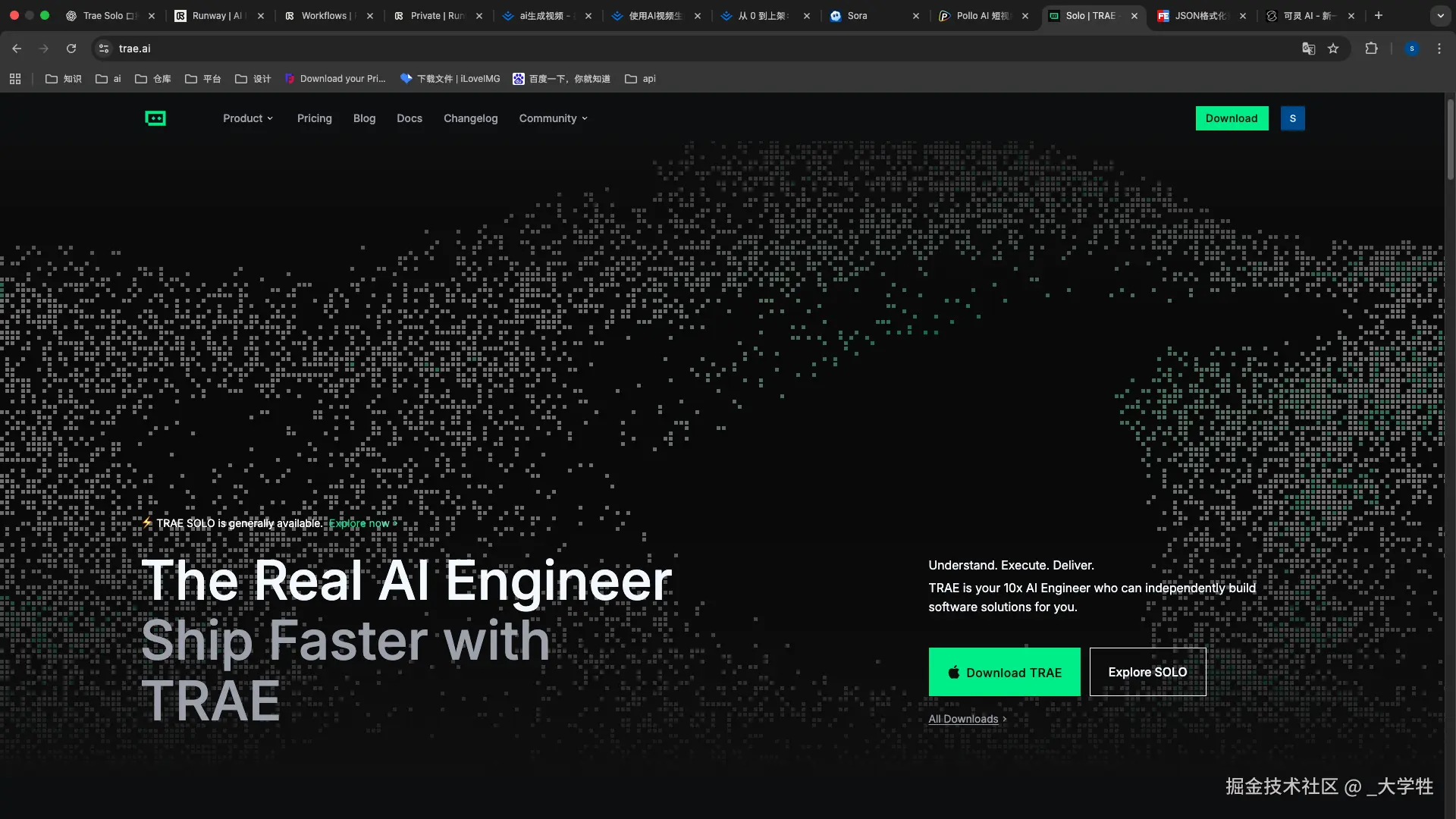1456x819 pixels.
Task: Click the Explore SOLO button
Action: [1147, 672]
